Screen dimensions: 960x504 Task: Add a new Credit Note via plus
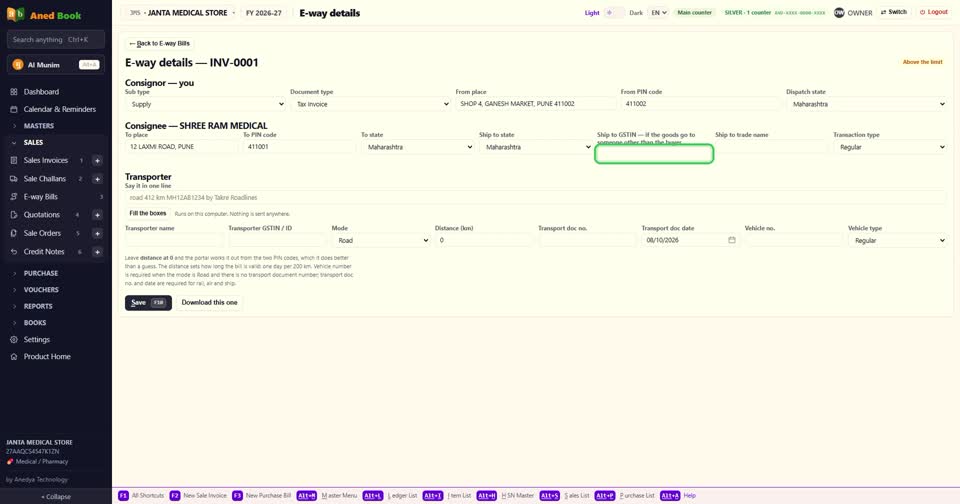click(x=97, y=252)
